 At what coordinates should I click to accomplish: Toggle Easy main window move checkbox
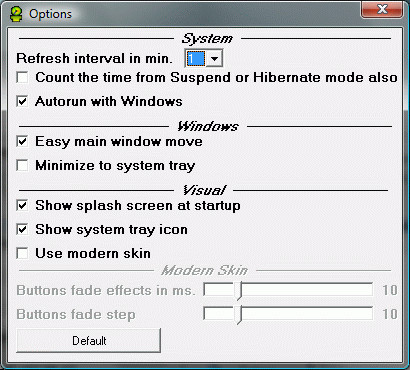22,141
